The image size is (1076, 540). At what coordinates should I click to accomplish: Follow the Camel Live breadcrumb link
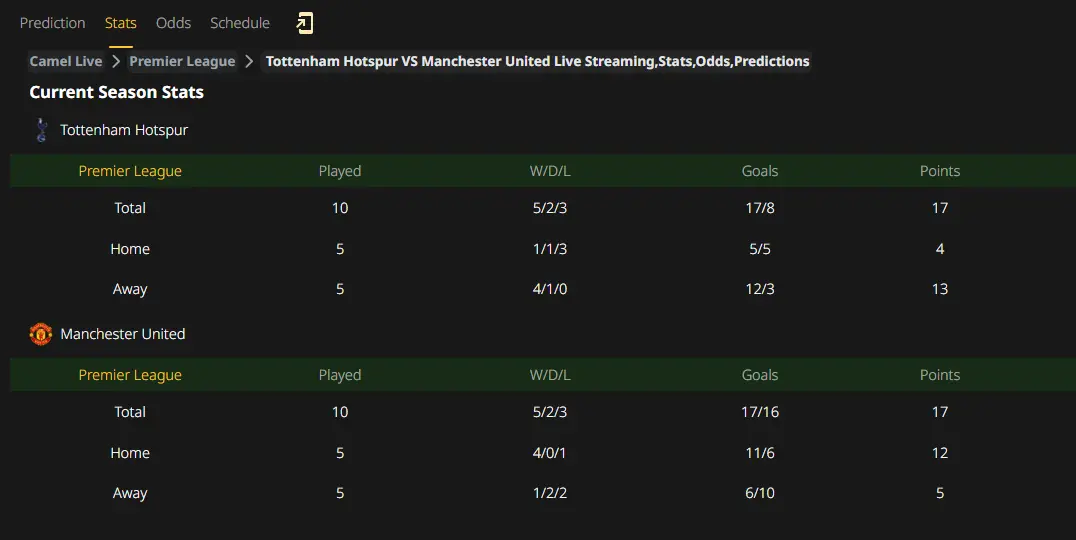(66, 61)
